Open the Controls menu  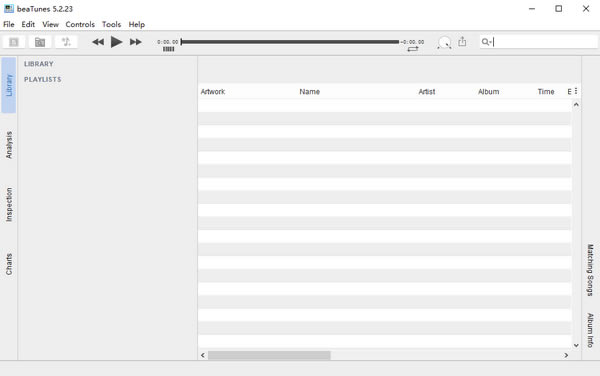[80, 24]
